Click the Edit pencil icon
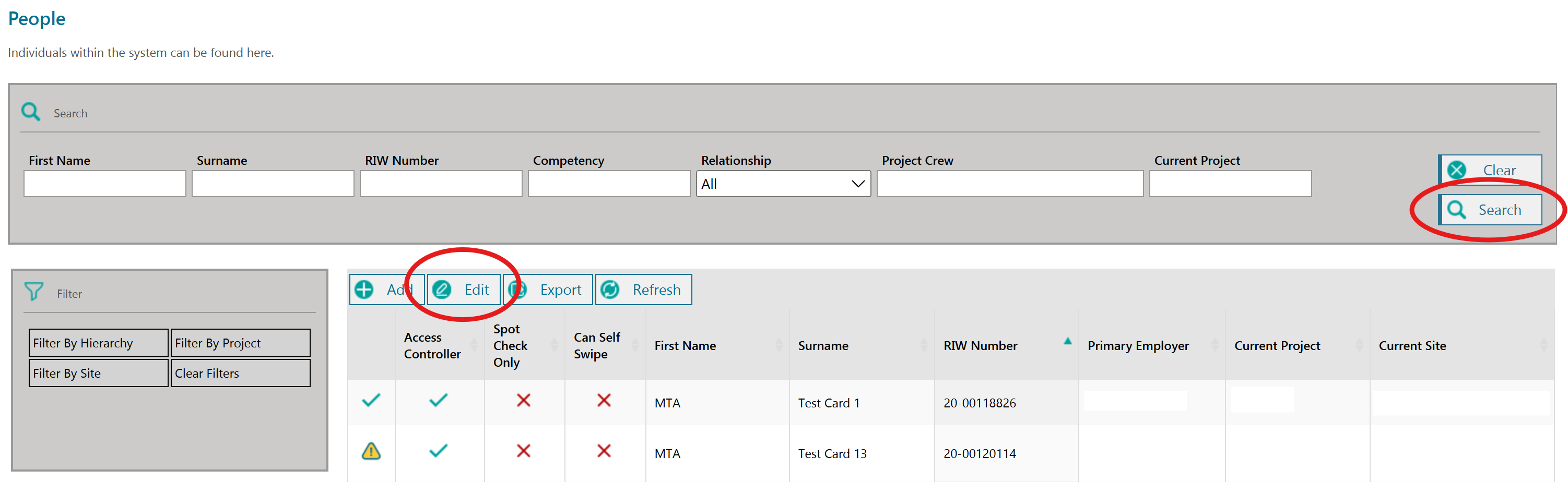 point(442,290)
